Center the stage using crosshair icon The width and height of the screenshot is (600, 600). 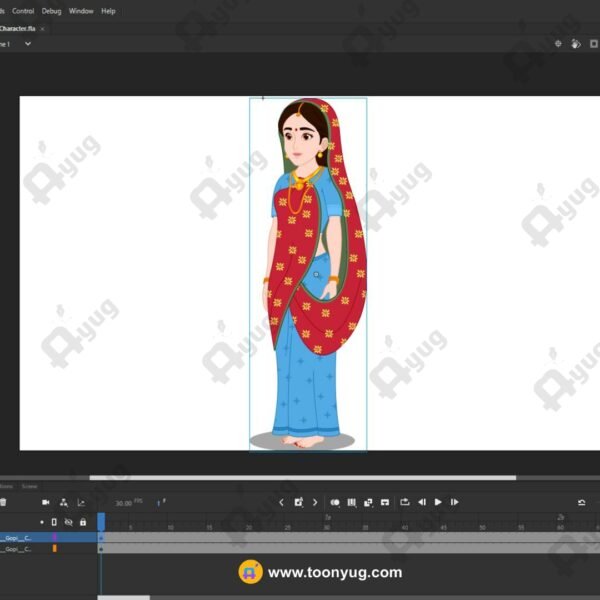(558, 44)
